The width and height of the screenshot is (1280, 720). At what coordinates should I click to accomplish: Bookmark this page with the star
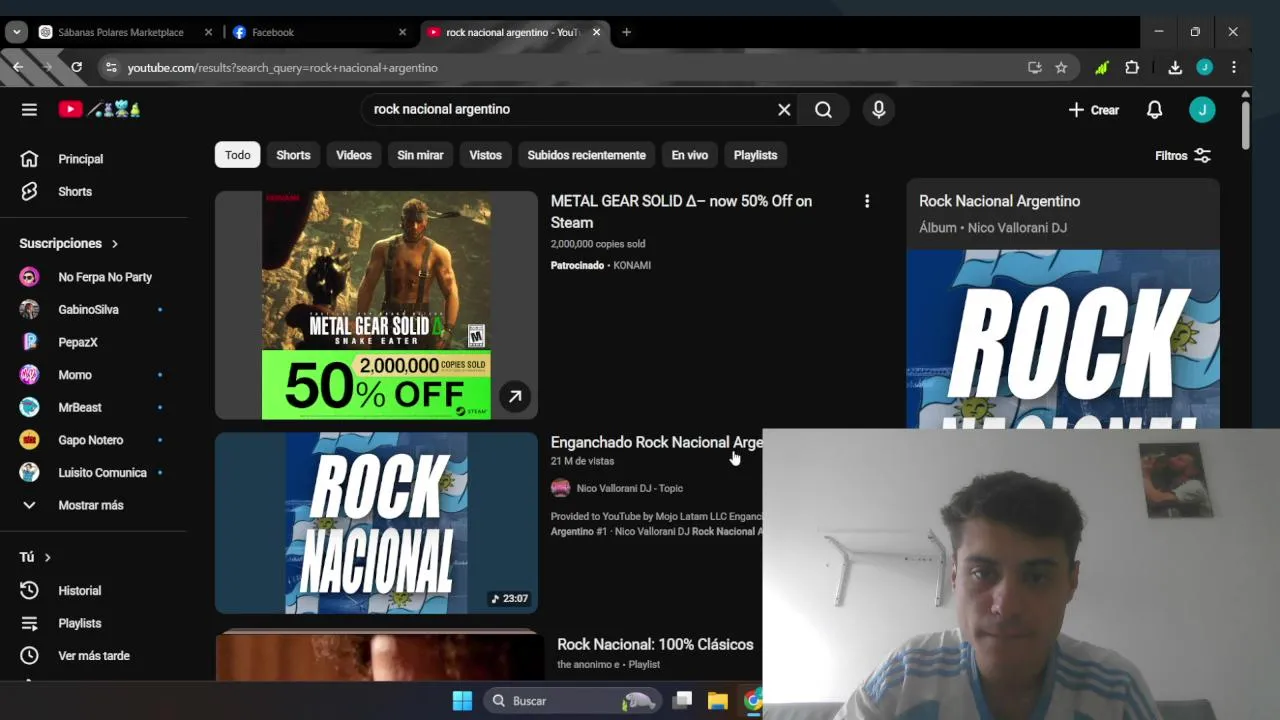point(1061,67)
